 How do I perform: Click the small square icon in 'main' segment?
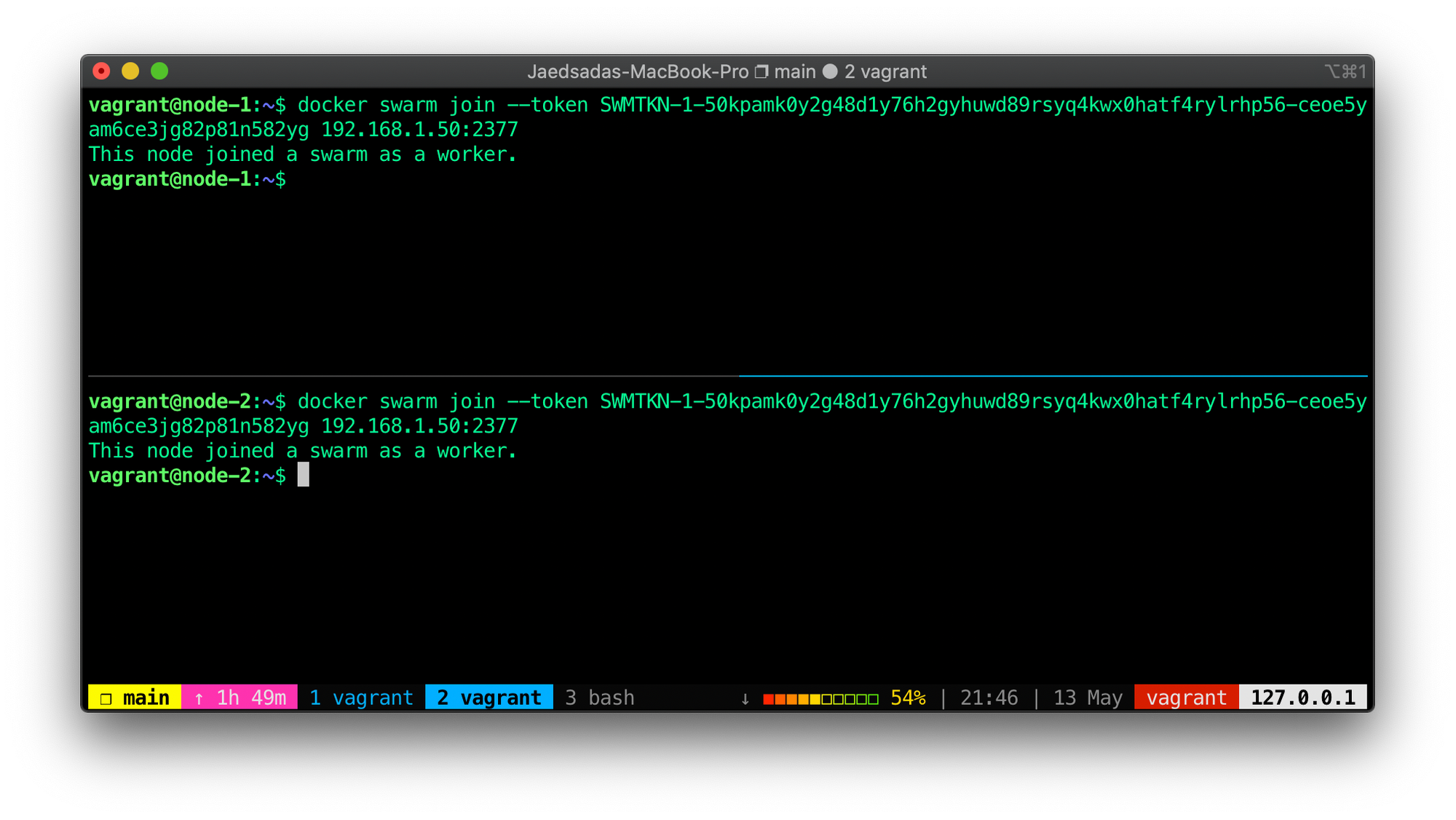[x=106, y=699]
